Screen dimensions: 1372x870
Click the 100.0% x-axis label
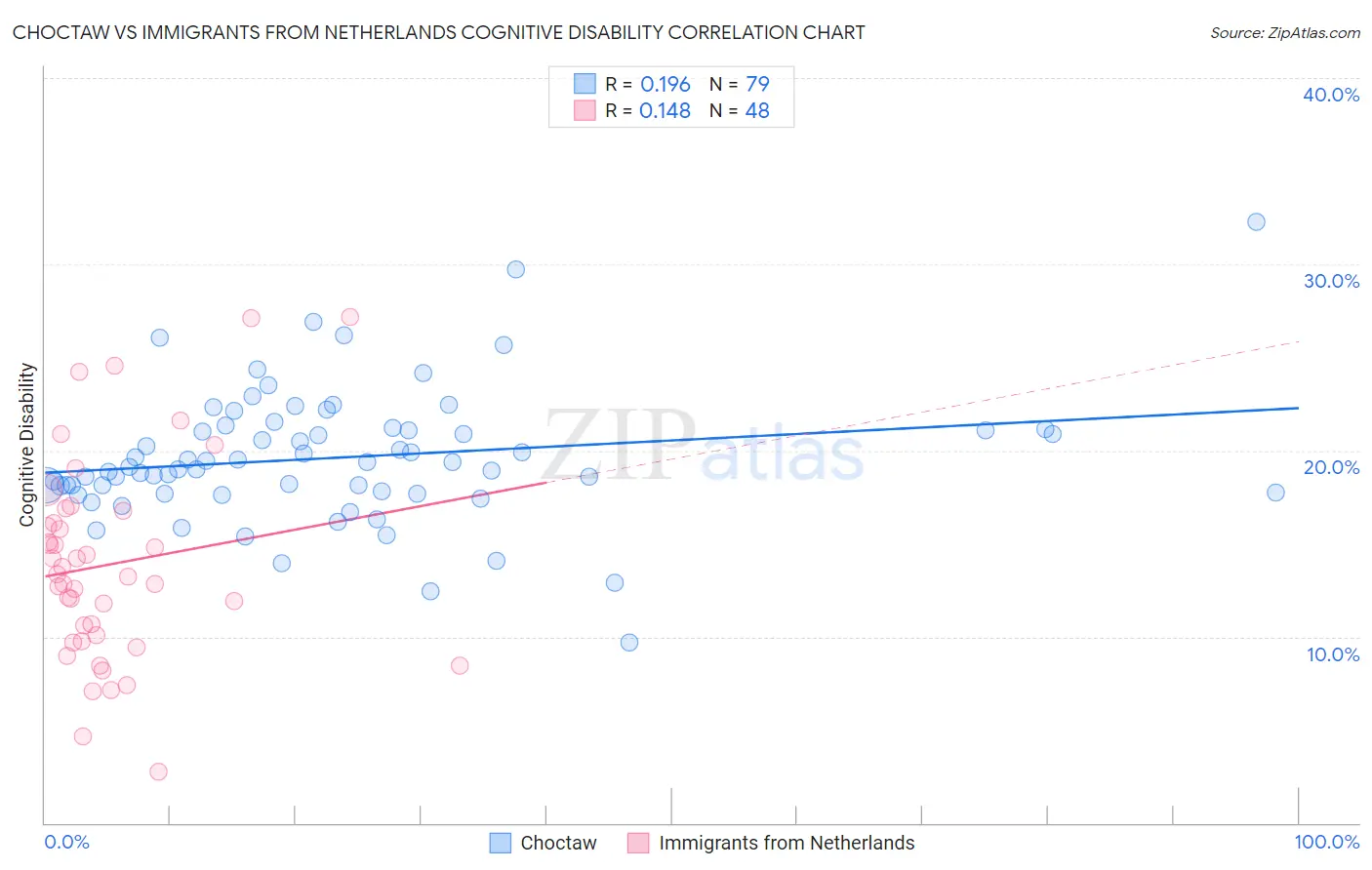(x=1327, y=842)
